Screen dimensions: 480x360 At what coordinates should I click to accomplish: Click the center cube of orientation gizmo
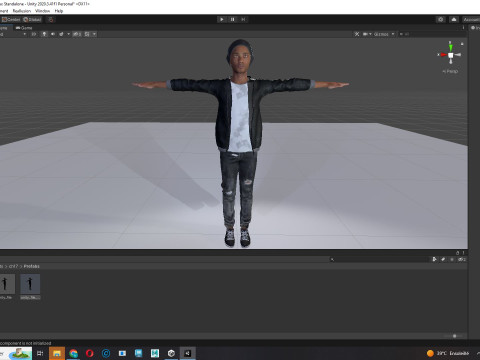[x=451, y=55]
